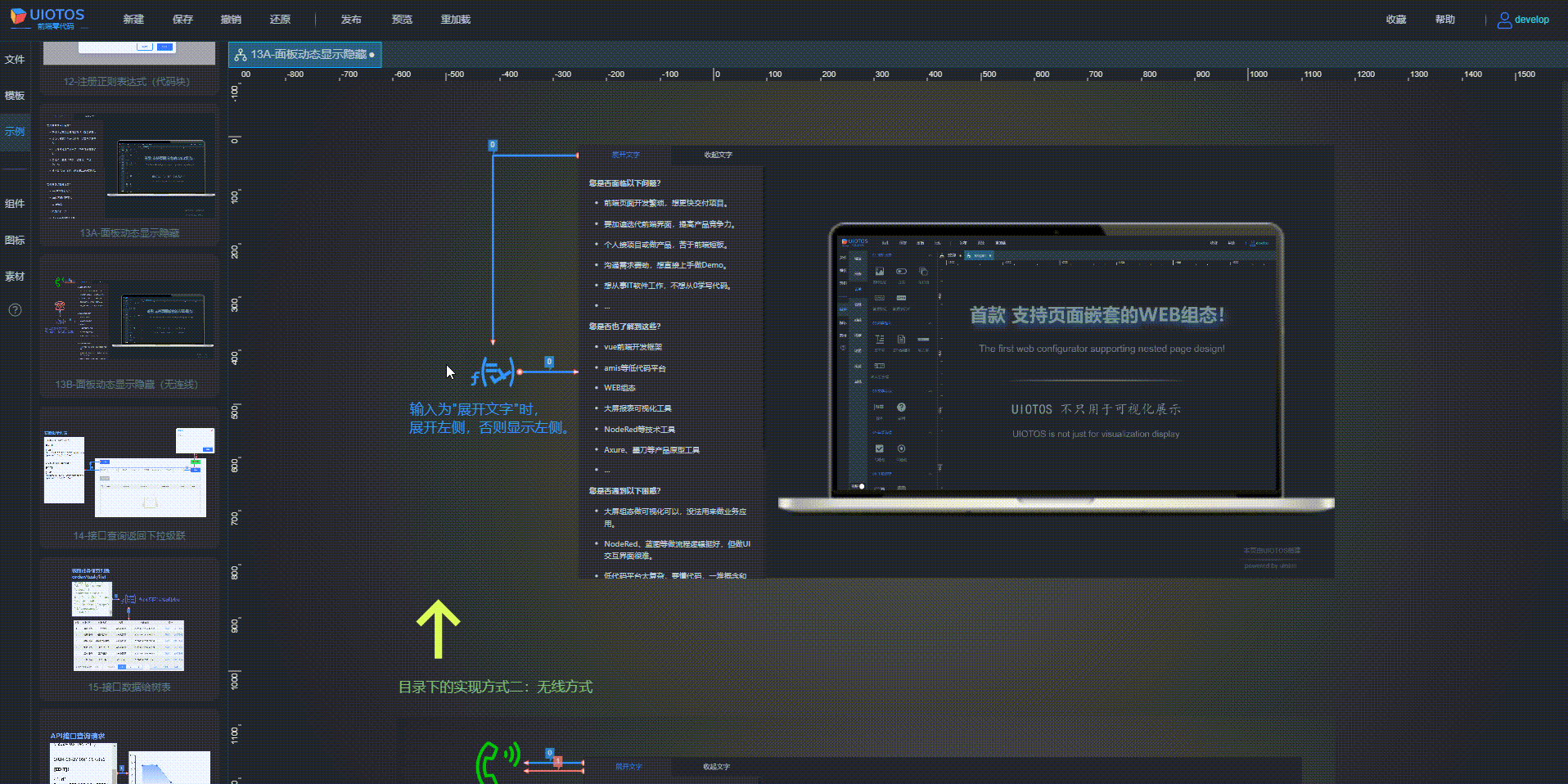Click the blue function f(x) node icon
Screen dimensions: 1568x784
[493, 372]
